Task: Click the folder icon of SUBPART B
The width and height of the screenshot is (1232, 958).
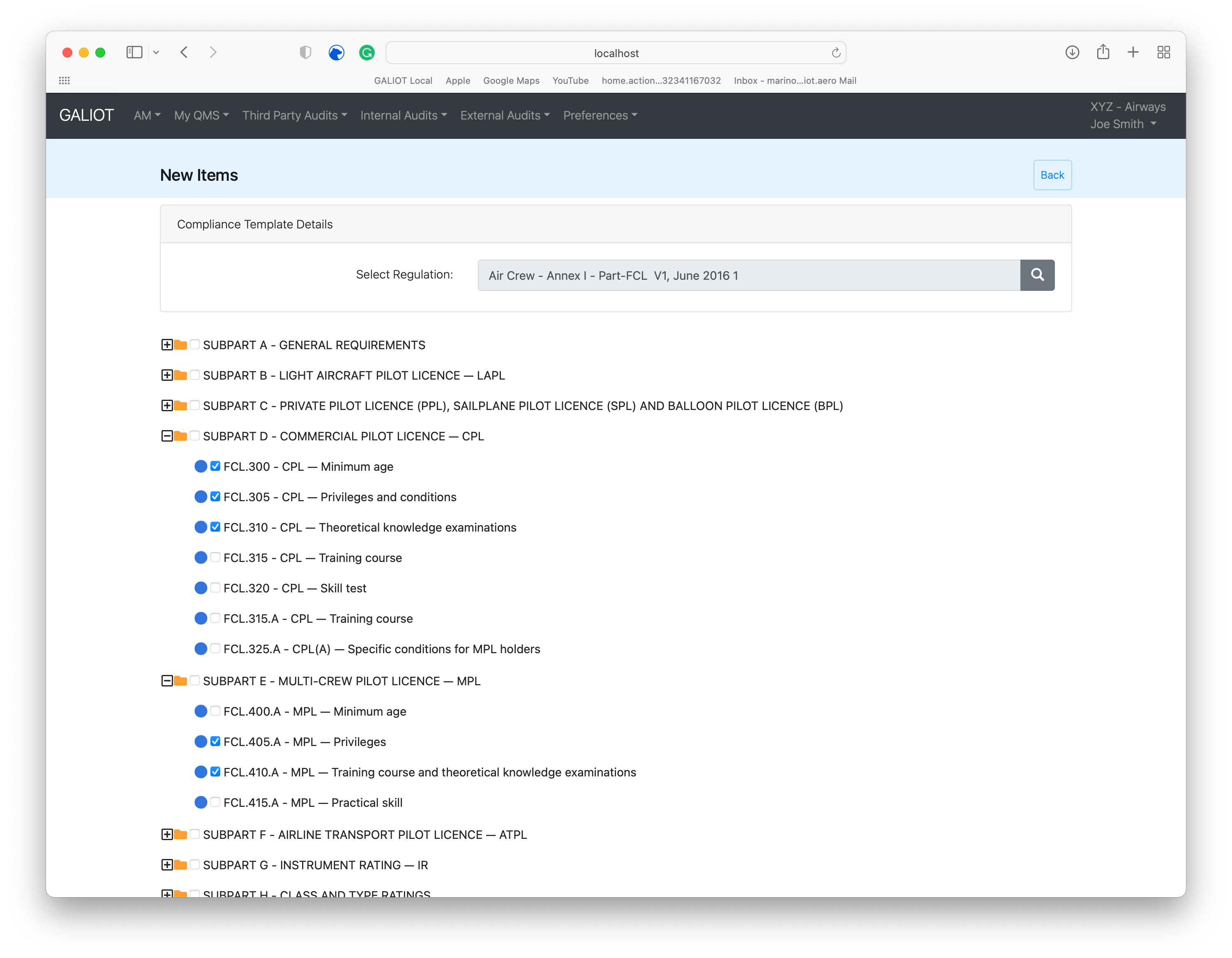Action: click(180, 375)
